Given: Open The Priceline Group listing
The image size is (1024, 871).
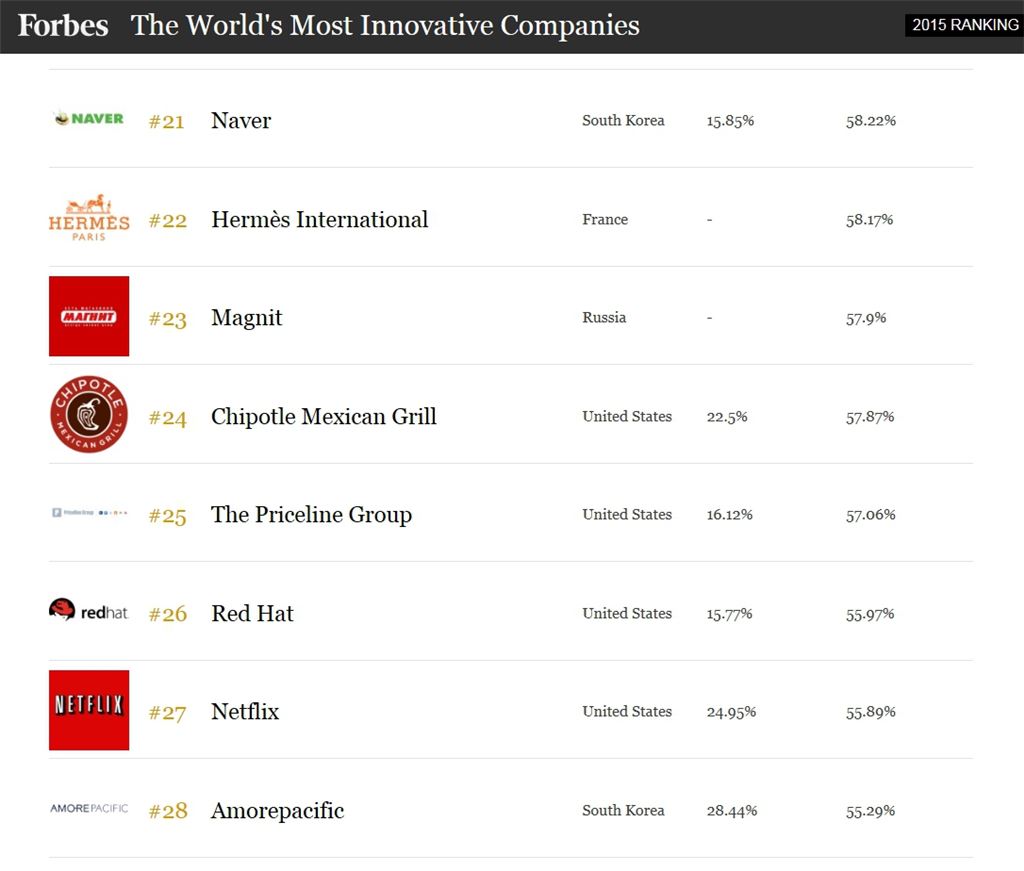Looking at the screenshot, I should pos(311,515).
